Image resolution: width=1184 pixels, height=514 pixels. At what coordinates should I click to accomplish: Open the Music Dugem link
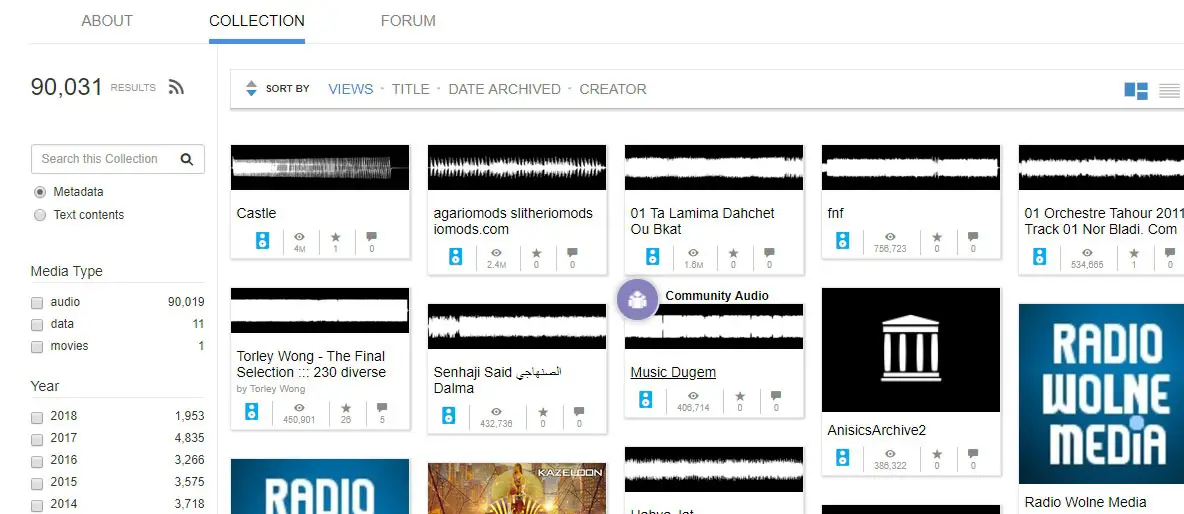click(x=674, y=372)
